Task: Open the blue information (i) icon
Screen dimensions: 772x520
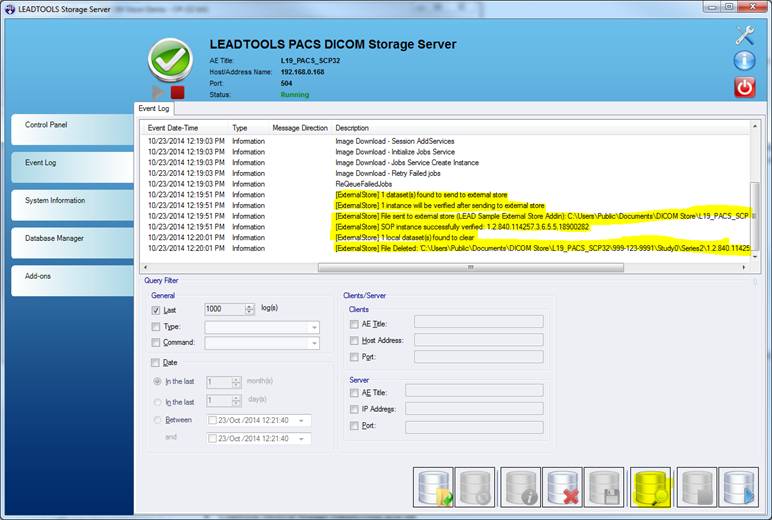Action: pyautogui.click(x=744, y=61)
